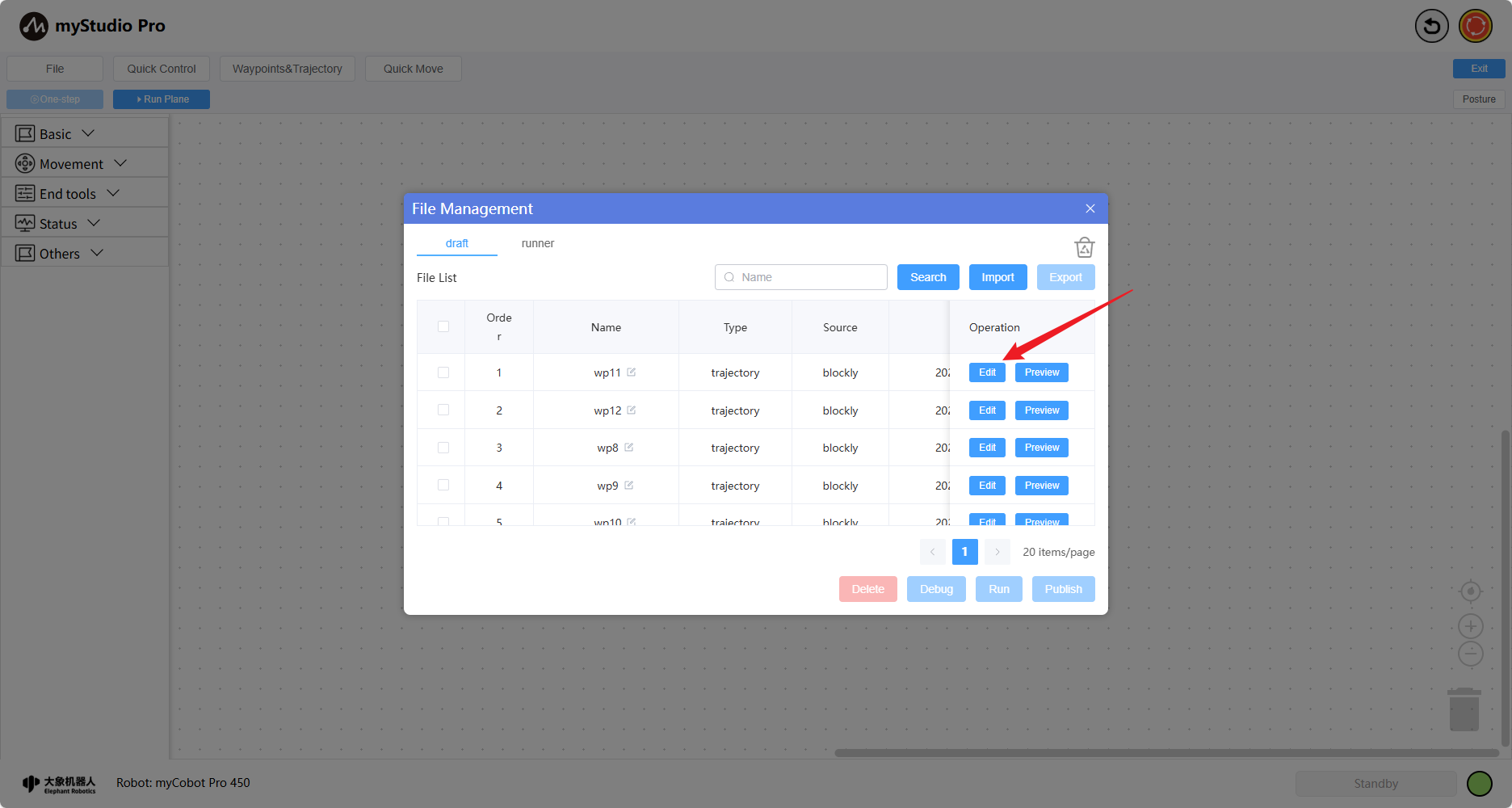Click the rename icon beside wp8
The width and height of the screenshot is (1512, 808).
click(629, 448)
